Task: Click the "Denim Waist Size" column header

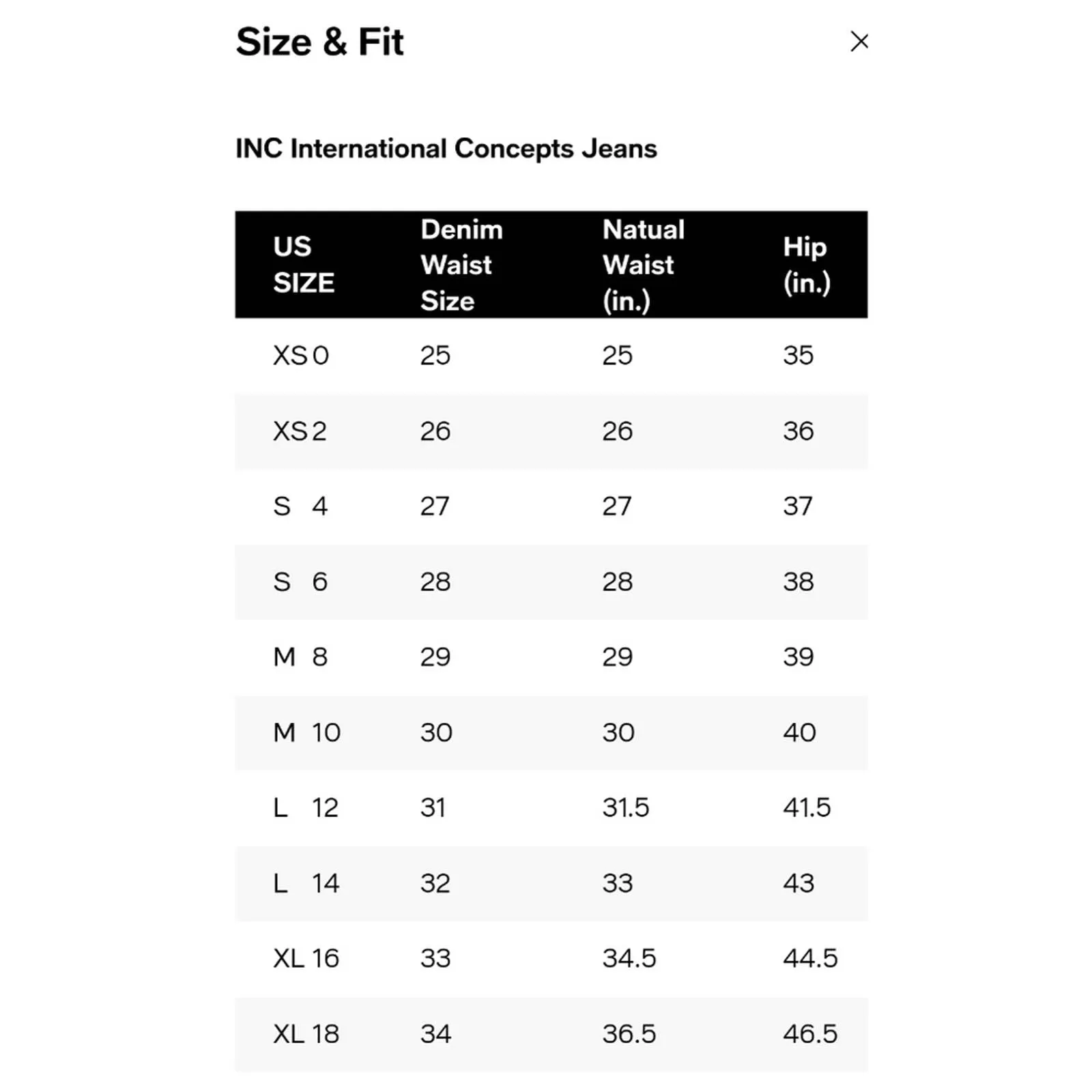Action: coord(461,265)
